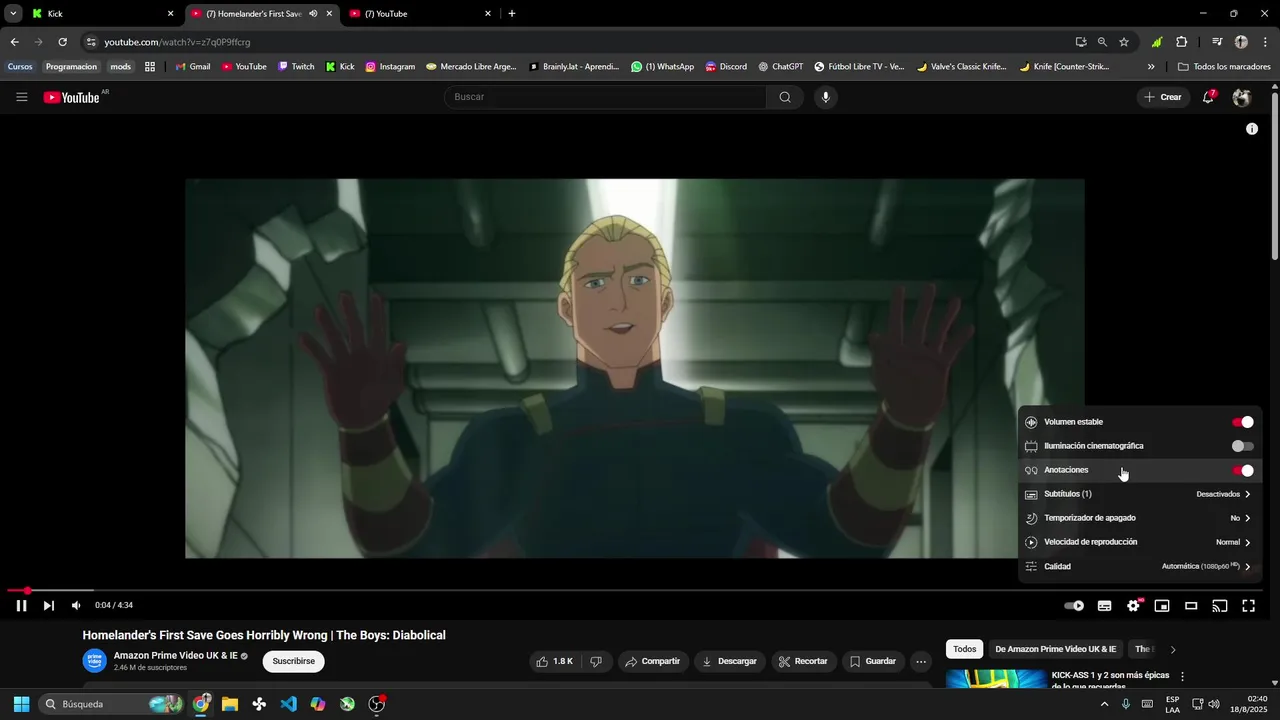Cast the video to a TV
Viewport: 1280px width, 720px height.
[1220, 605]
